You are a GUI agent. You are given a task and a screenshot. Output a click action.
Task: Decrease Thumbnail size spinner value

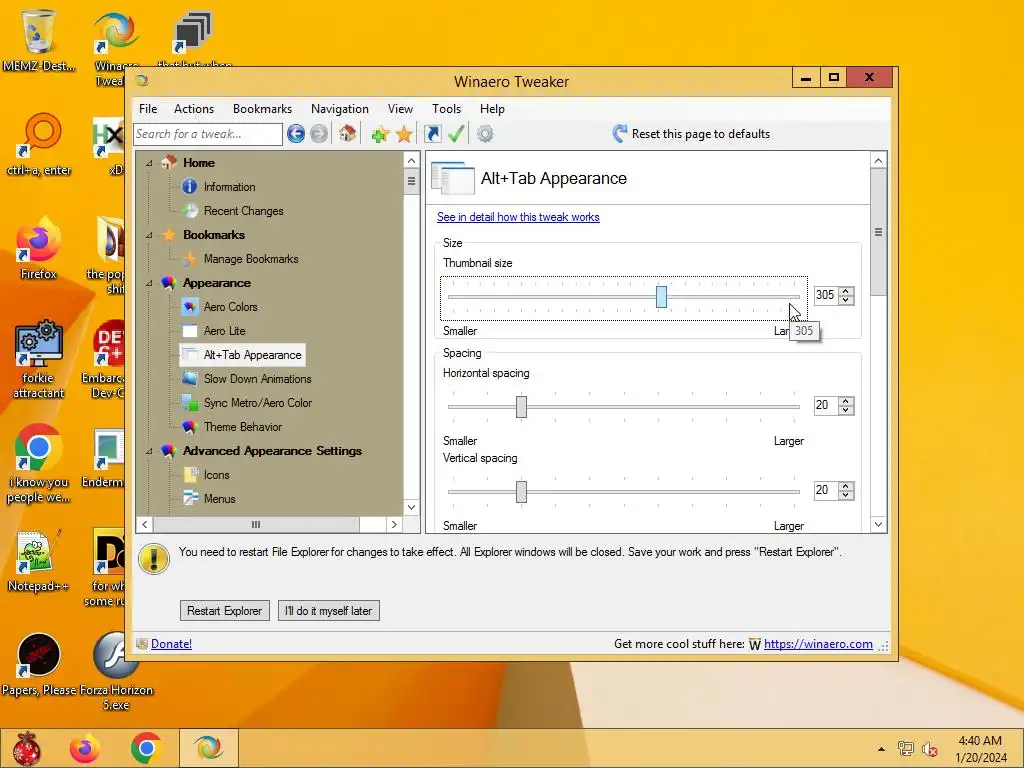[846, 300]
